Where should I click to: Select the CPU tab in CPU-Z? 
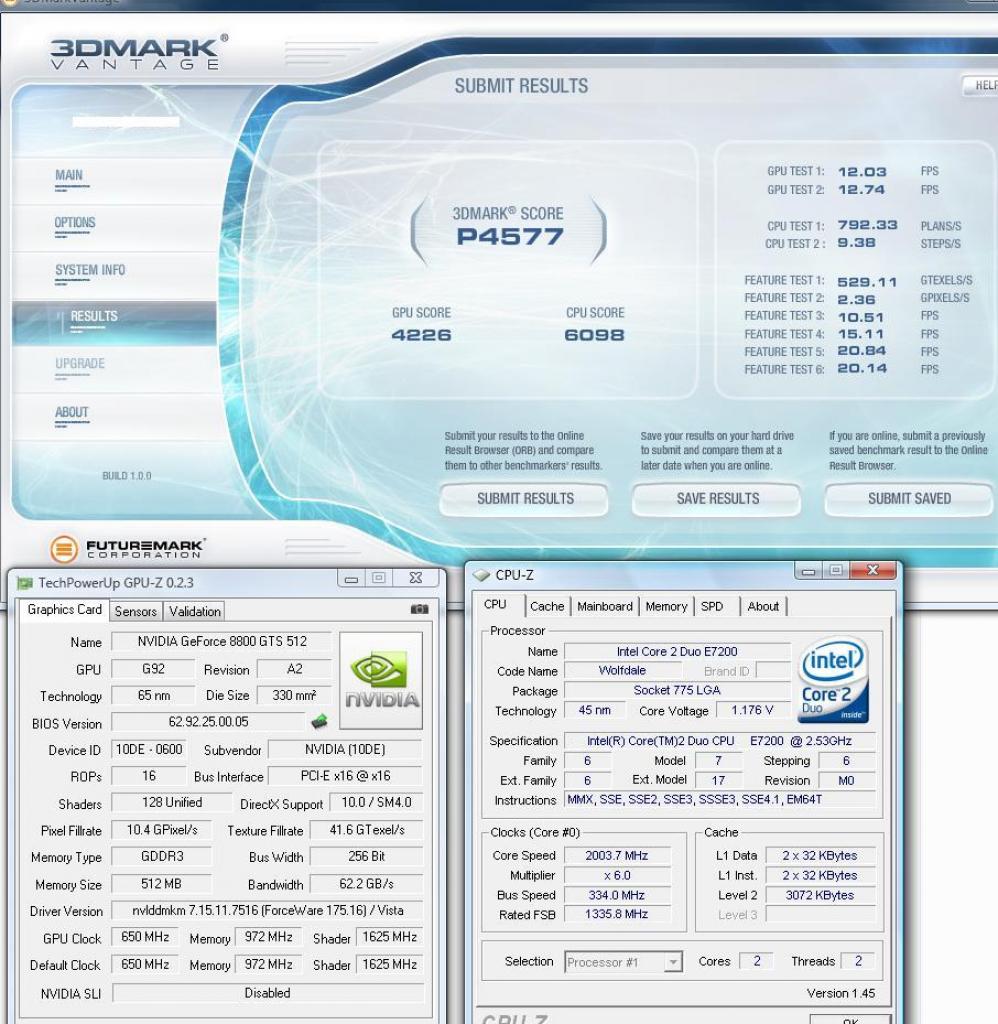(x=495, y=605)
